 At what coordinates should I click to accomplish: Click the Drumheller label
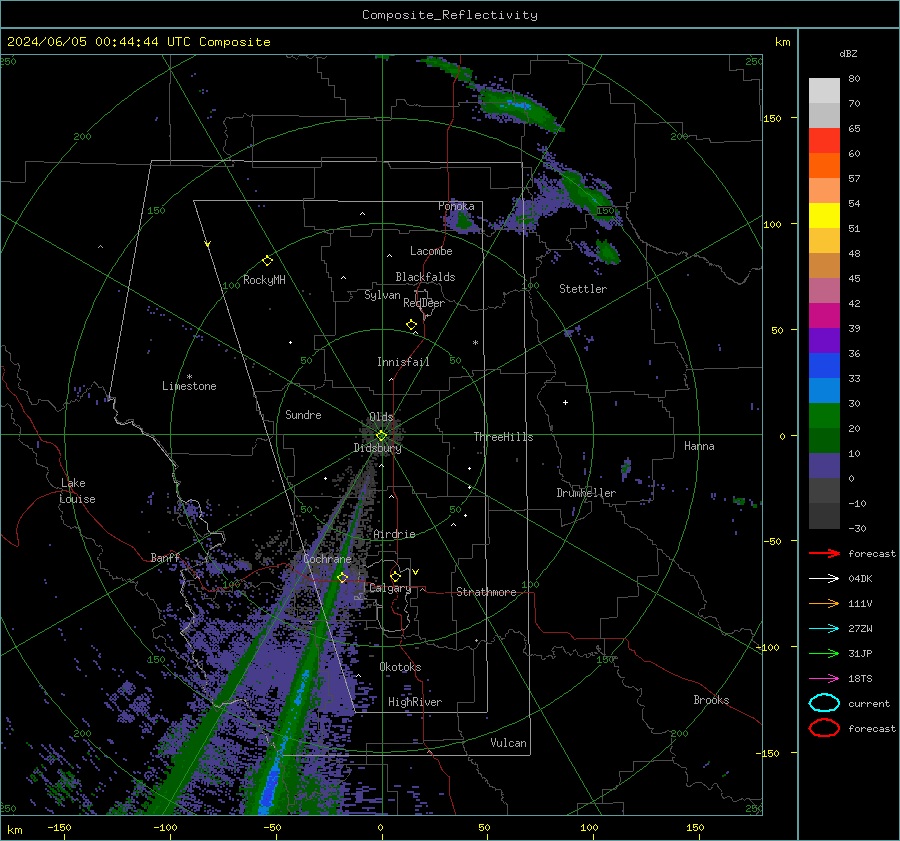tap(586, 493)
